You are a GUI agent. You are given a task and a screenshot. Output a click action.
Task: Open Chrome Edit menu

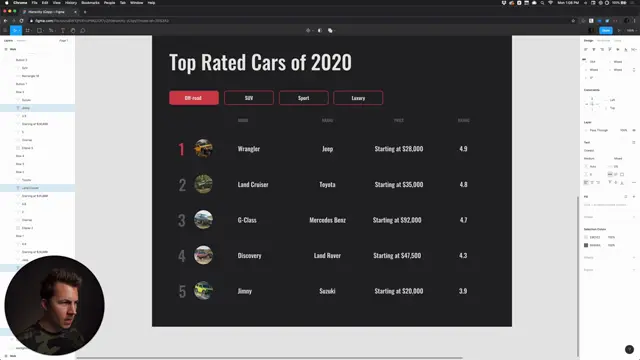pos(45,3)
